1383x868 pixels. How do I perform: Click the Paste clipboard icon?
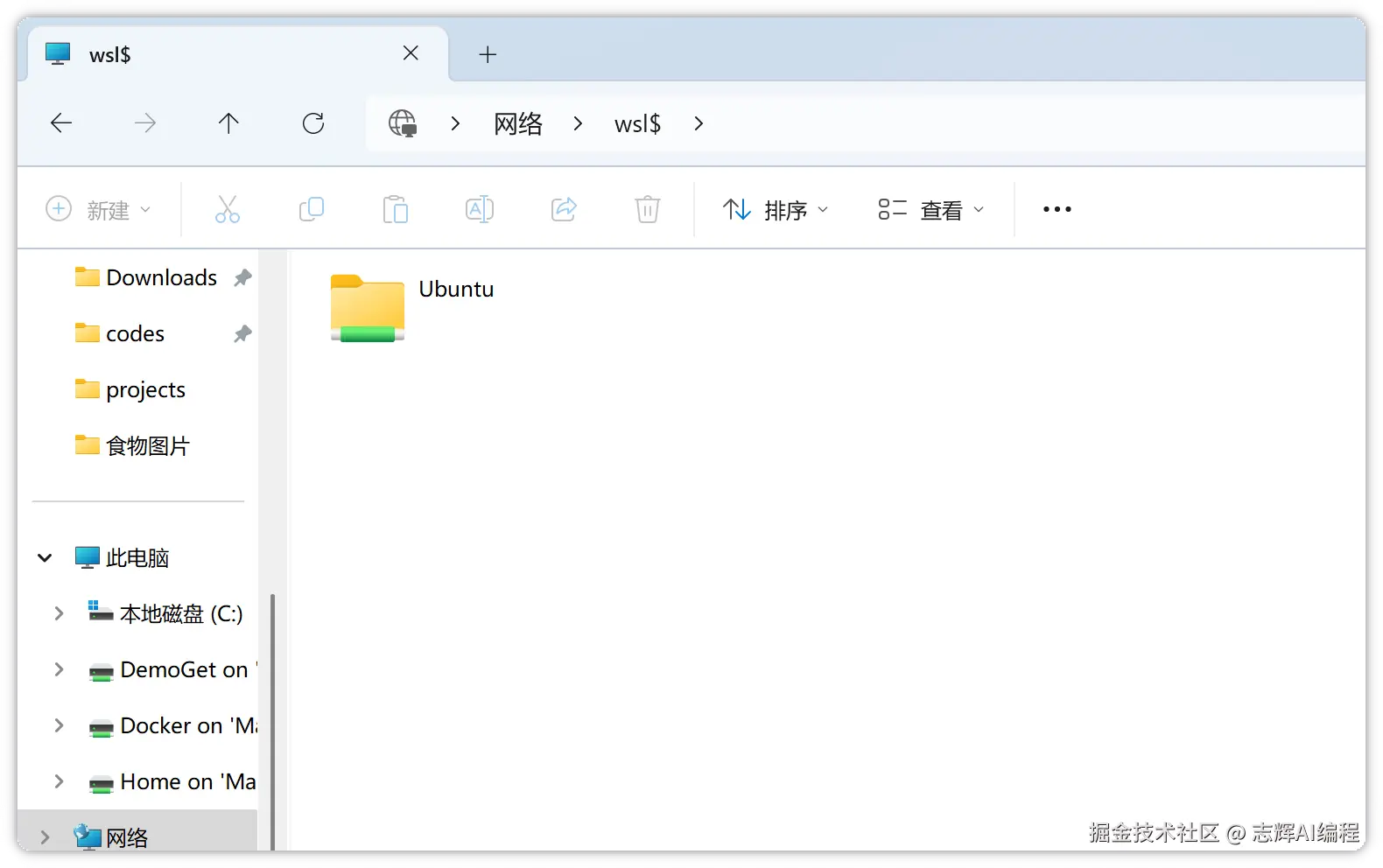pyautogui.click(x=396, y=210)
